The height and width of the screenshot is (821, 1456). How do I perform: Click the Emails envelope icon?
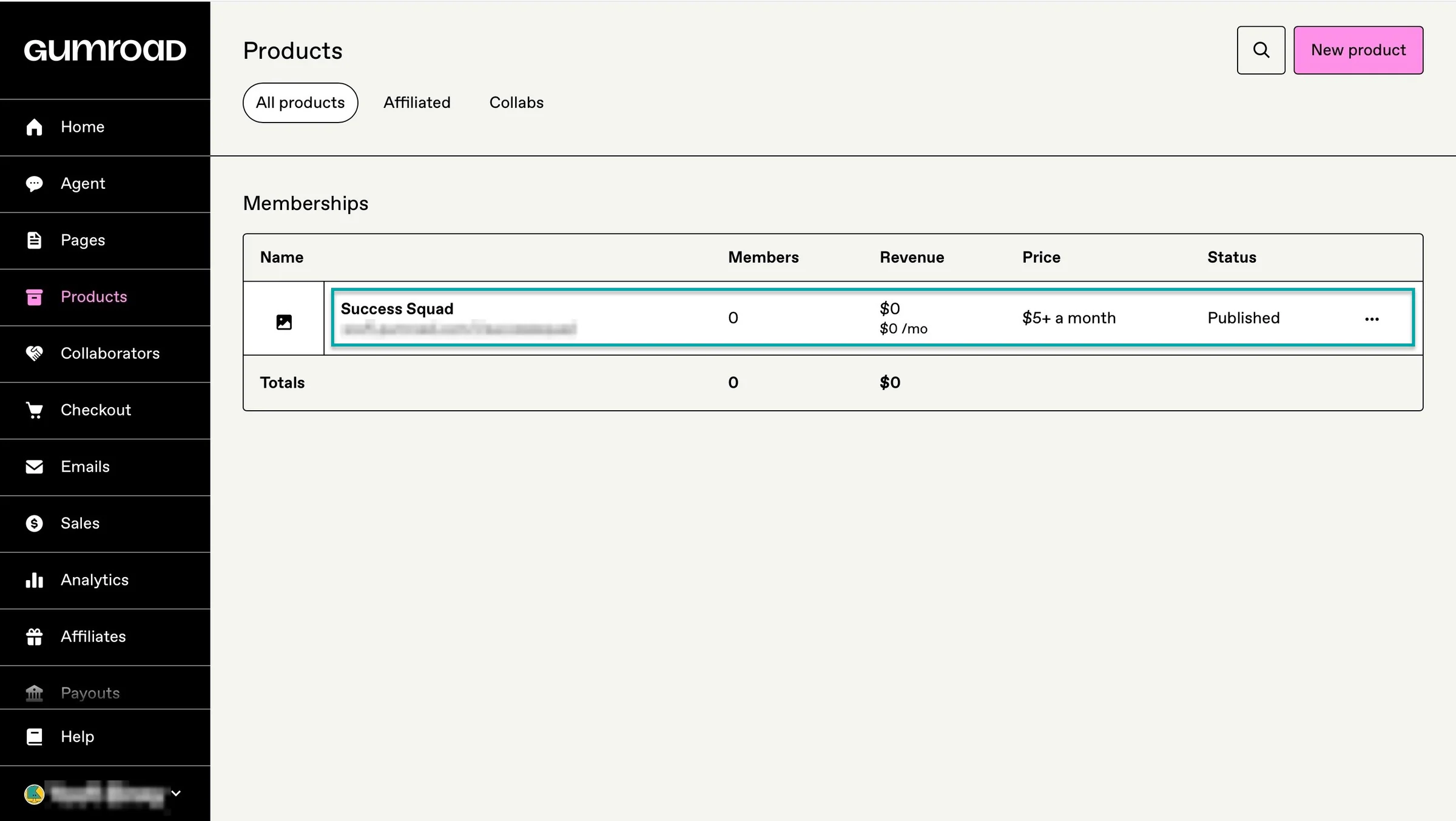pyautogui.click(x=35, y=467)
